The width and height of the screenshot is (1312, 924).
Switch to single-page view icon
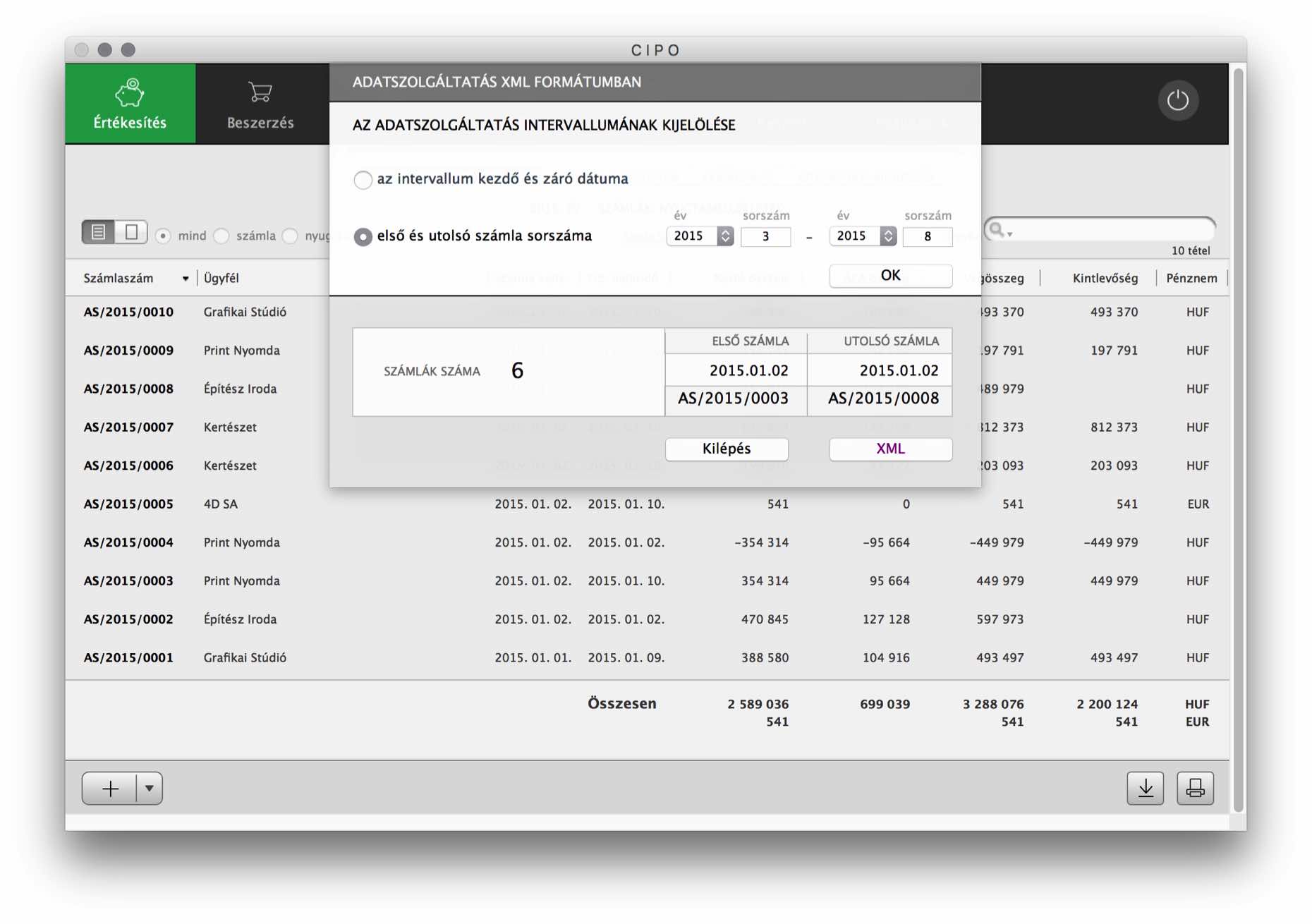[131, 232]
